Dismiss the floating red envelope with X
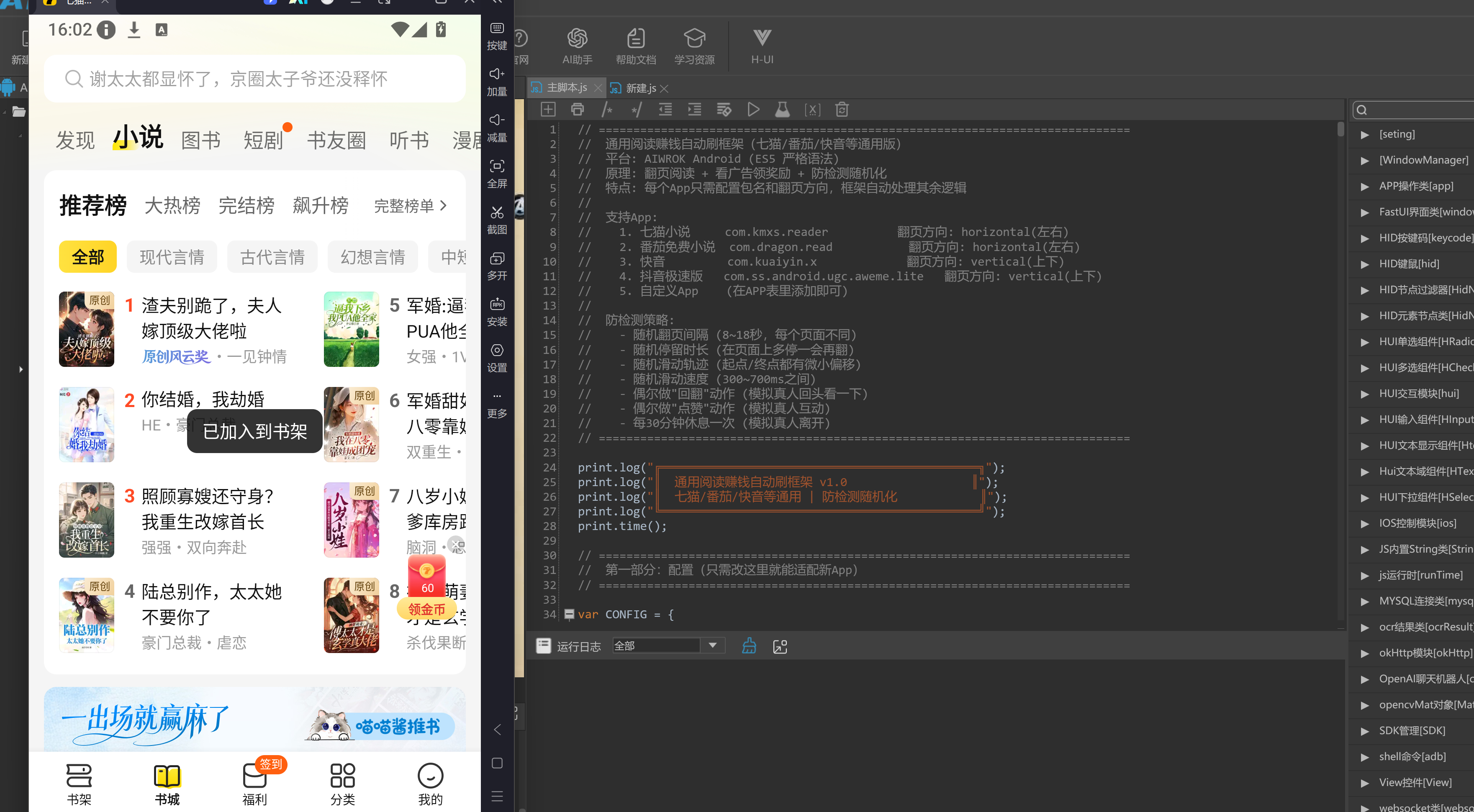1474x812 pixels. click(456, 544)
